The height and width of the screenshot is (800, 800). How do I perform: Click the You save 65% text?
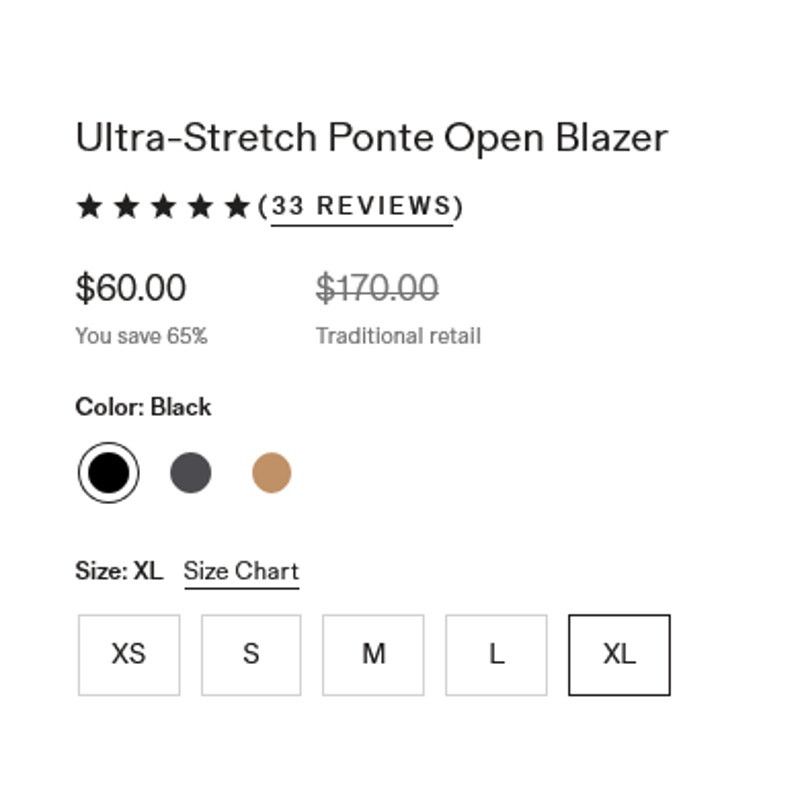[x=141, y=336]
